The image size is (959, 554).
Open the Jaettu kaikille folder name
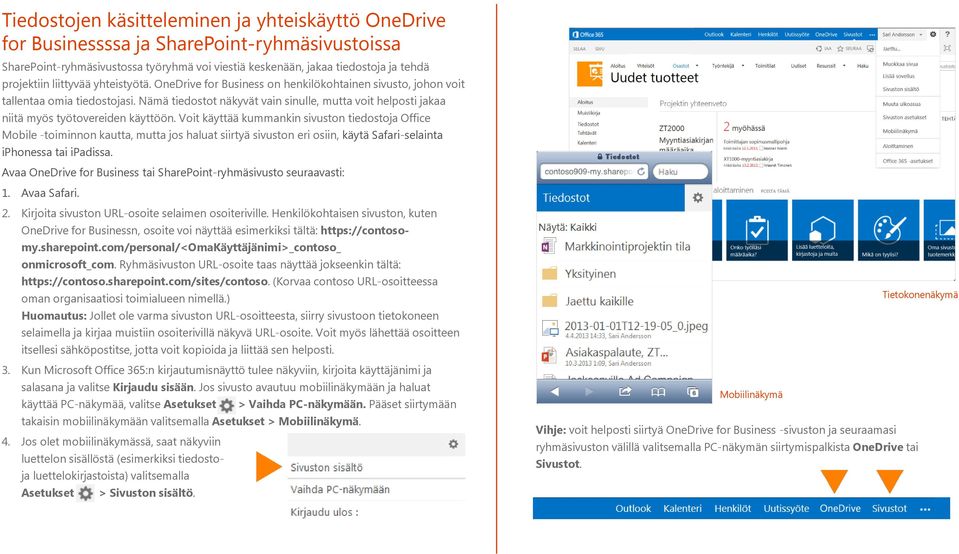[x=599, y=301]
